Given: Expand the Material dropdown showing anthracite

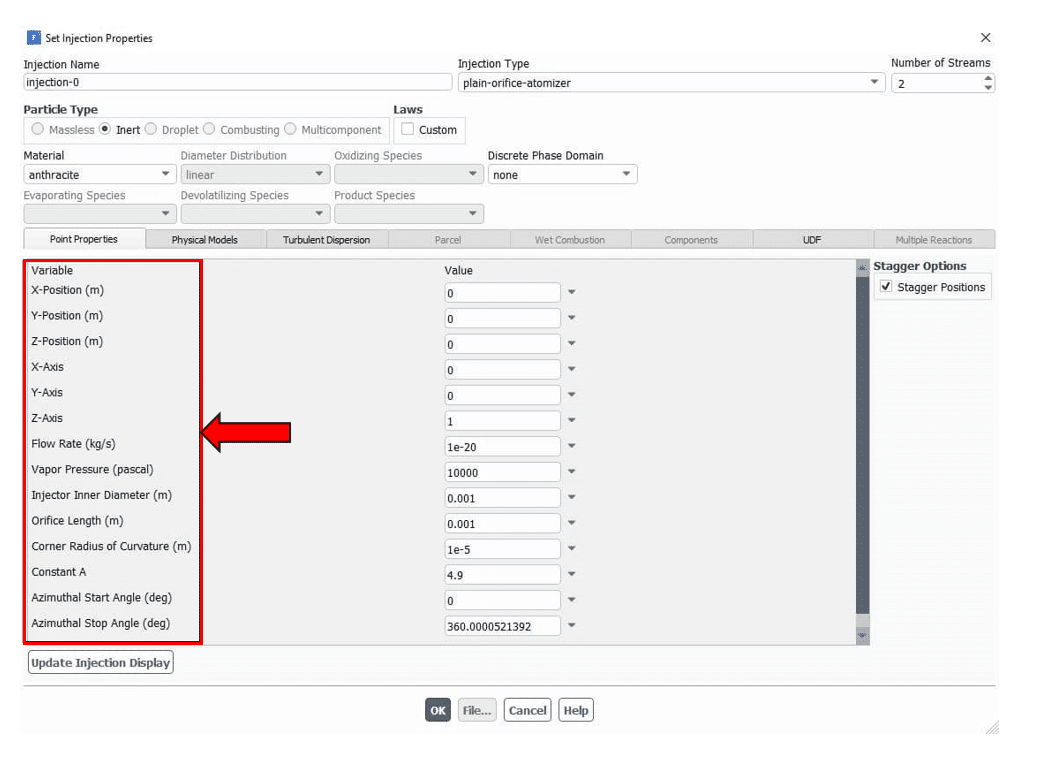Looking at the screenshot, I should [99, 175].
